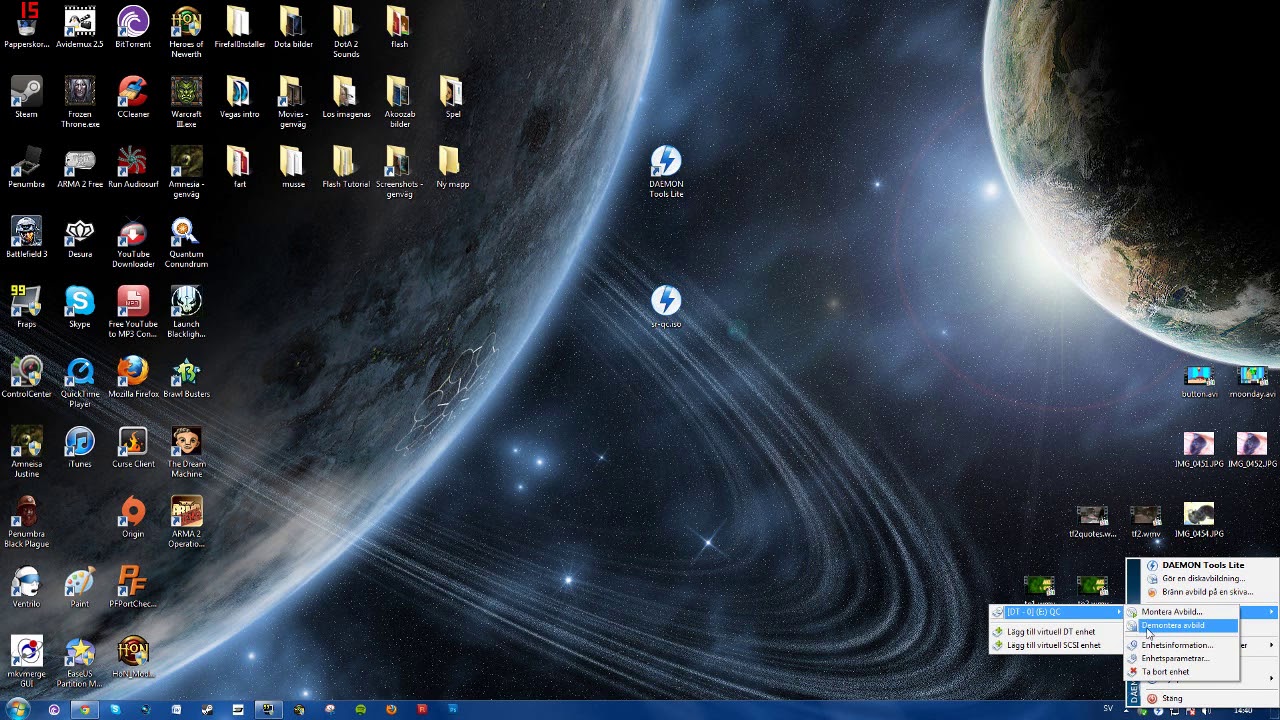Viewport: 1280px width, 720px height.
Task: Open the Ny mapp folder
Action: [452, 167]
